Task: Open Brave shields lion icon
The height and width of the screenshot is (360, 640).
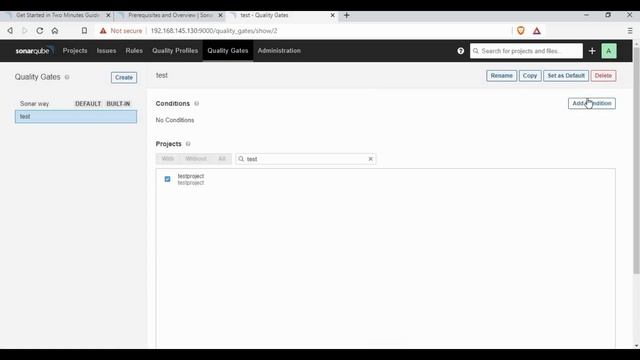Action: [x=520, y=31]
